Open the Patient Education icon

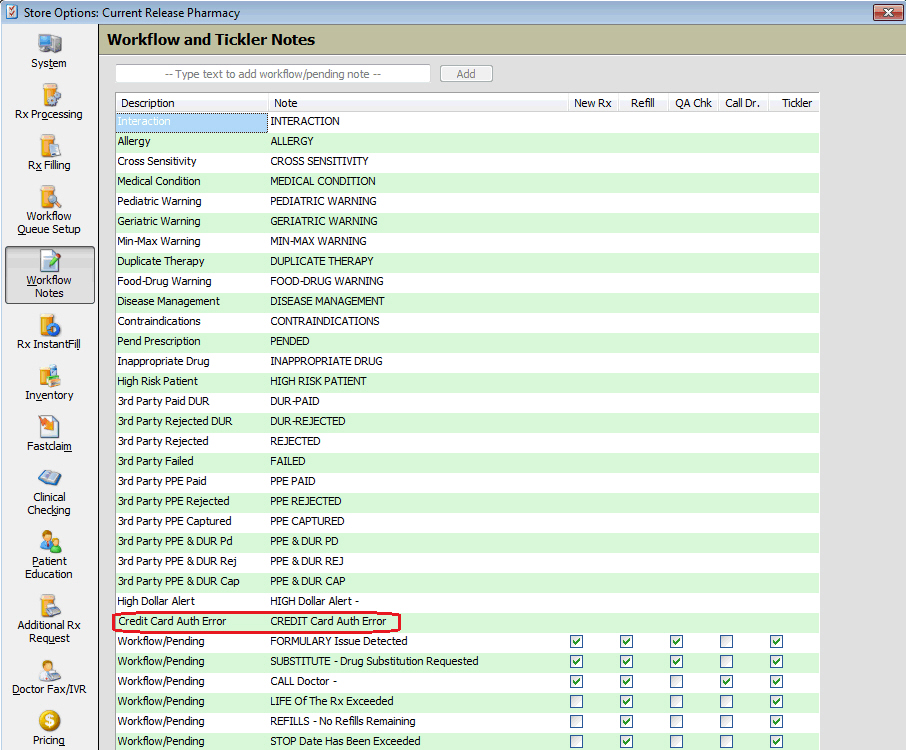pyautogui.click(x=49, y=543)
